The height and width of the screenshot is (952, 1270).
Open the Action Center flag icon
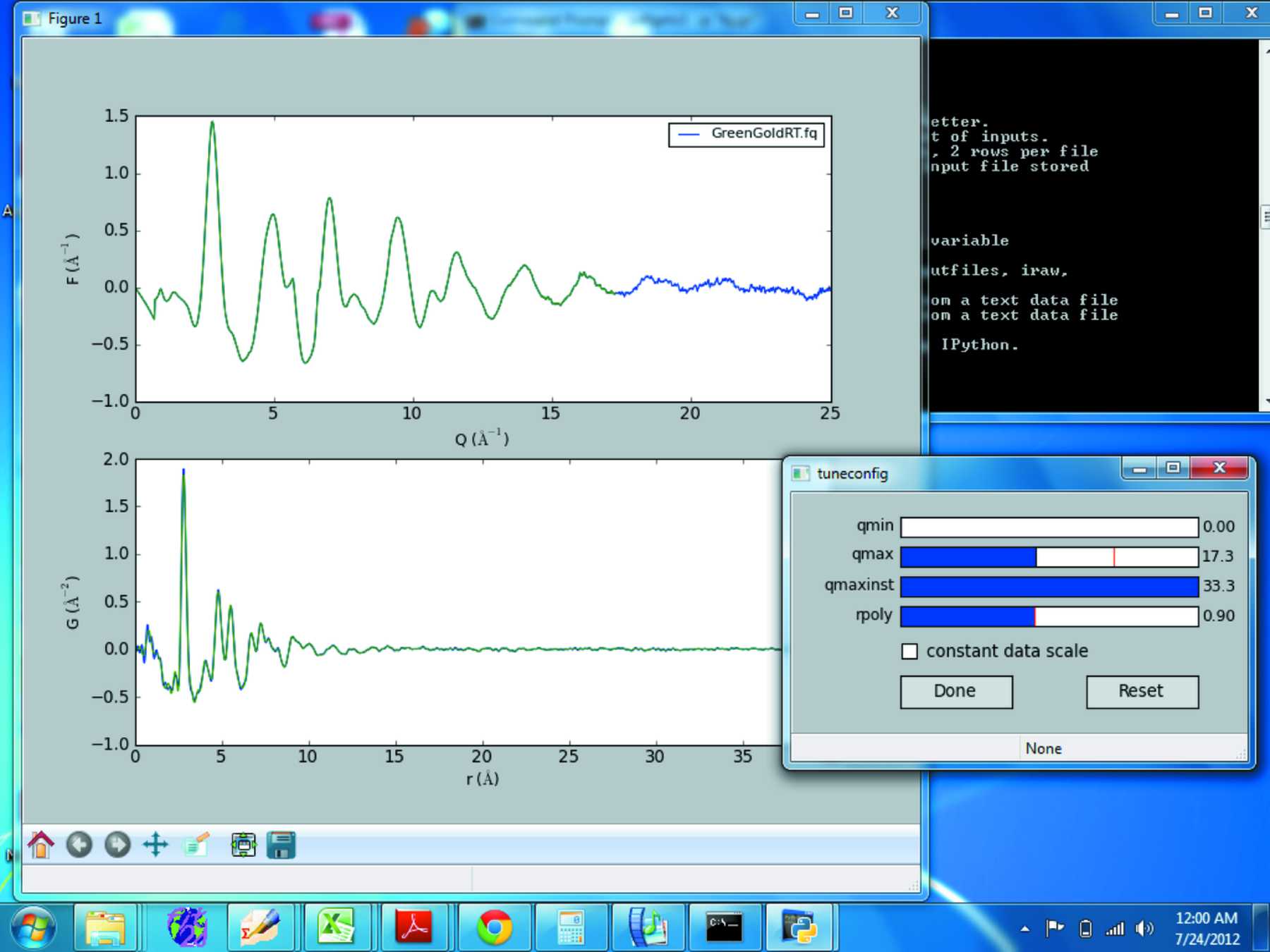point(1055,928)
